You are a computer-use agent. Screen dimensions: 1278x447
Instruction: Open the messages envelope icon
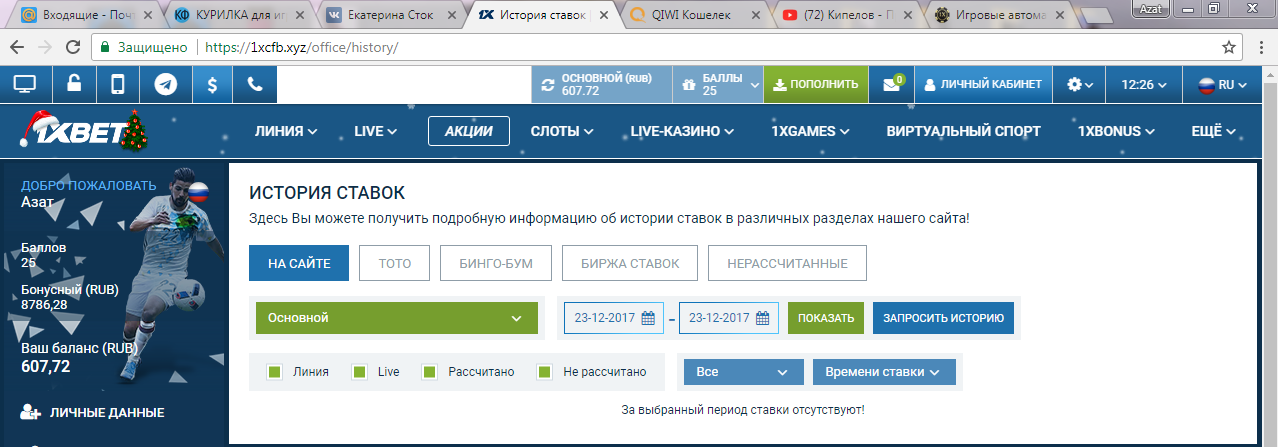point(892,85)
